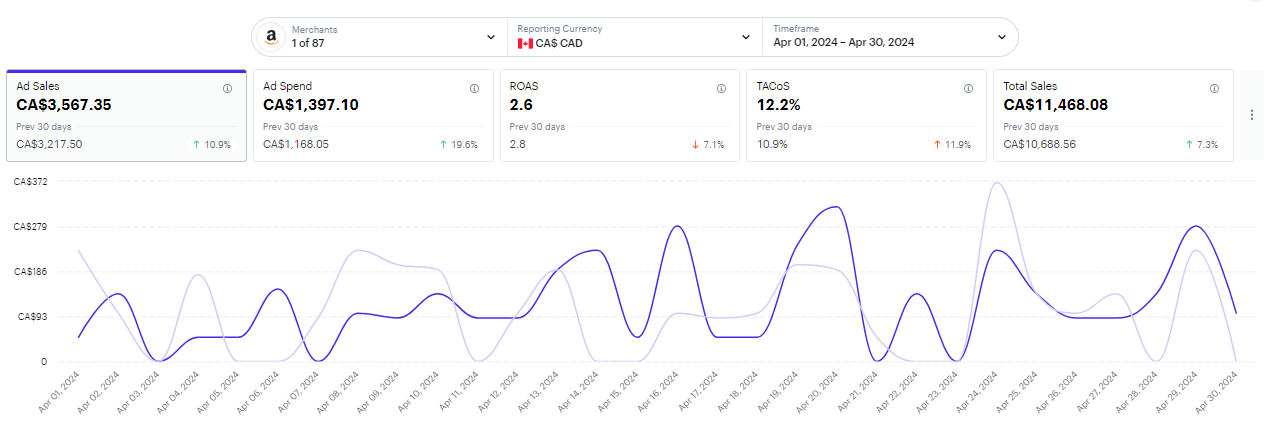Click the chevron arrow on Reporting Currency selector
The height and width of the screenshot is (425, 1269).
tap(746, 37)
